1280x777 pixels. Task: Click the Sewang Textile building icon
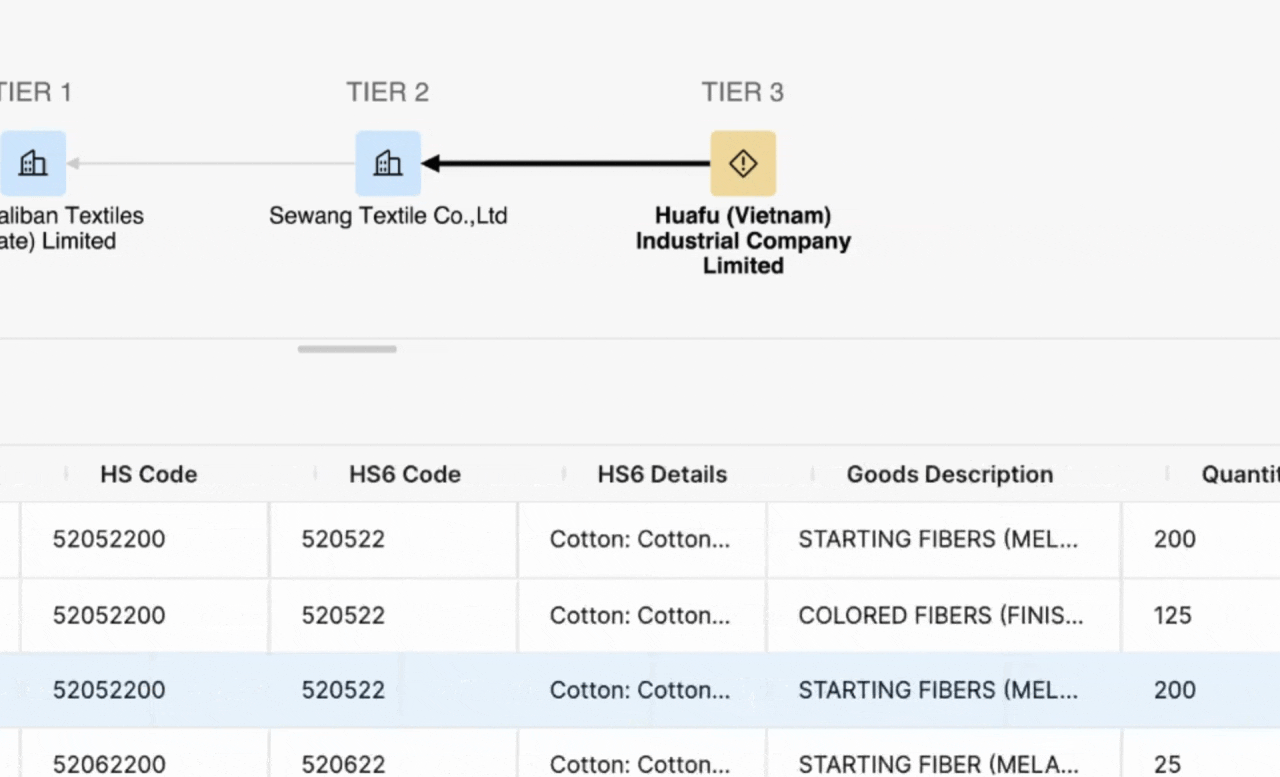pos(388,163)
